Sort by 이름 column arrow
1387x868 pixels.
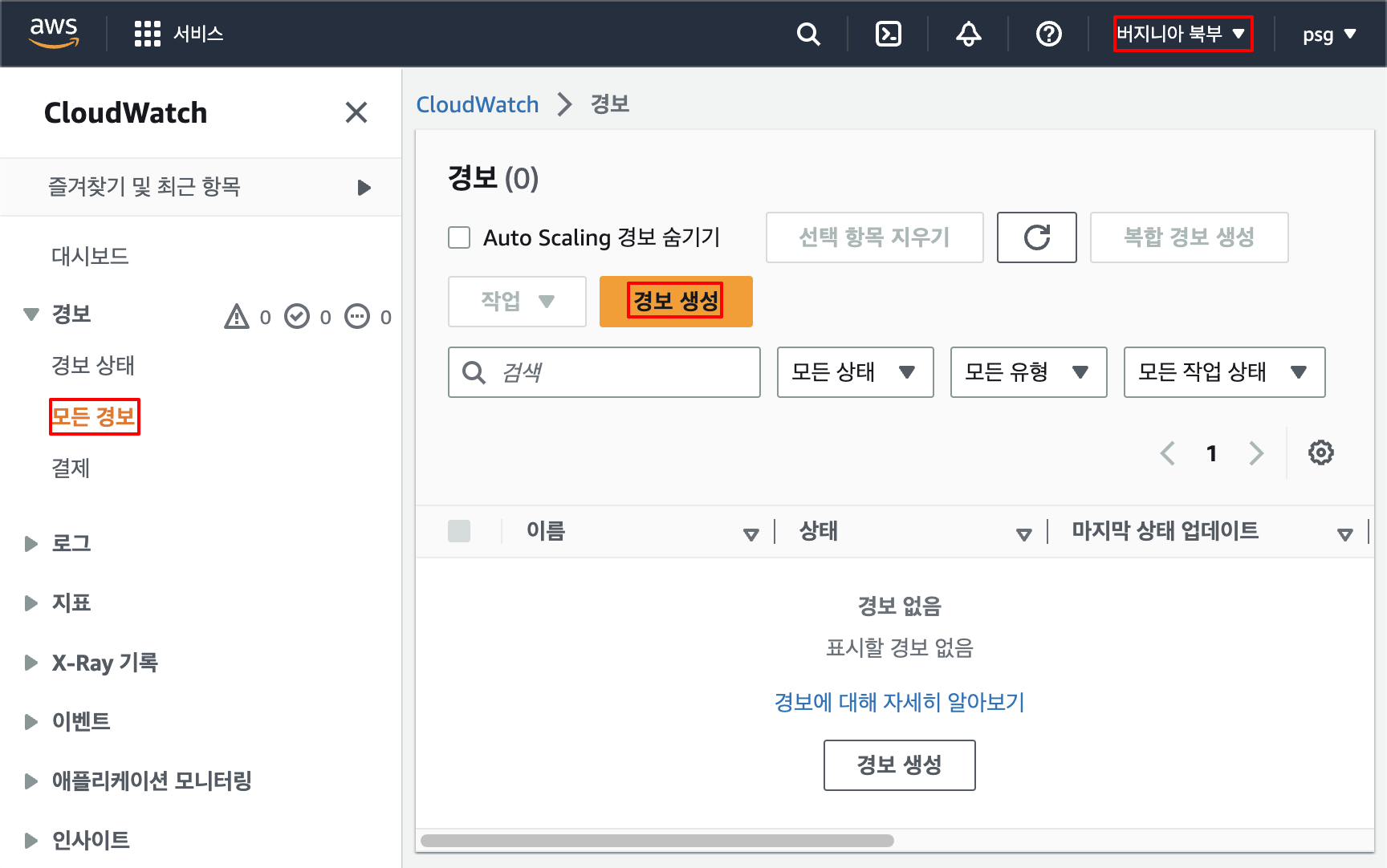pyautogui.click(x=751, y=534)
